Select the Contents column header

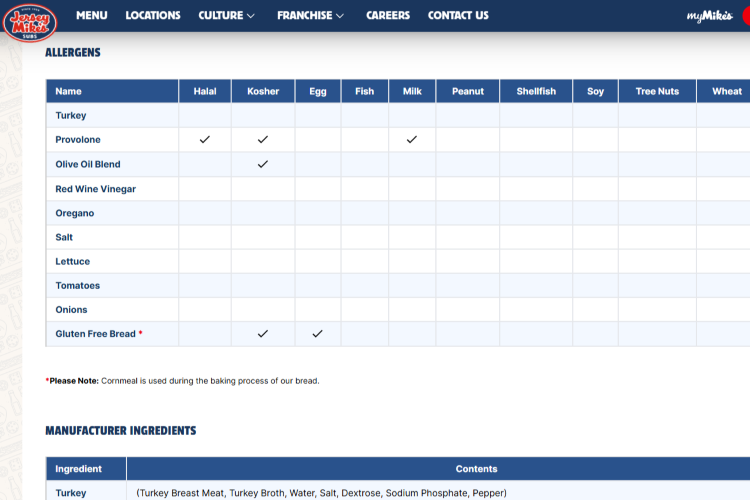click(476, 469)
